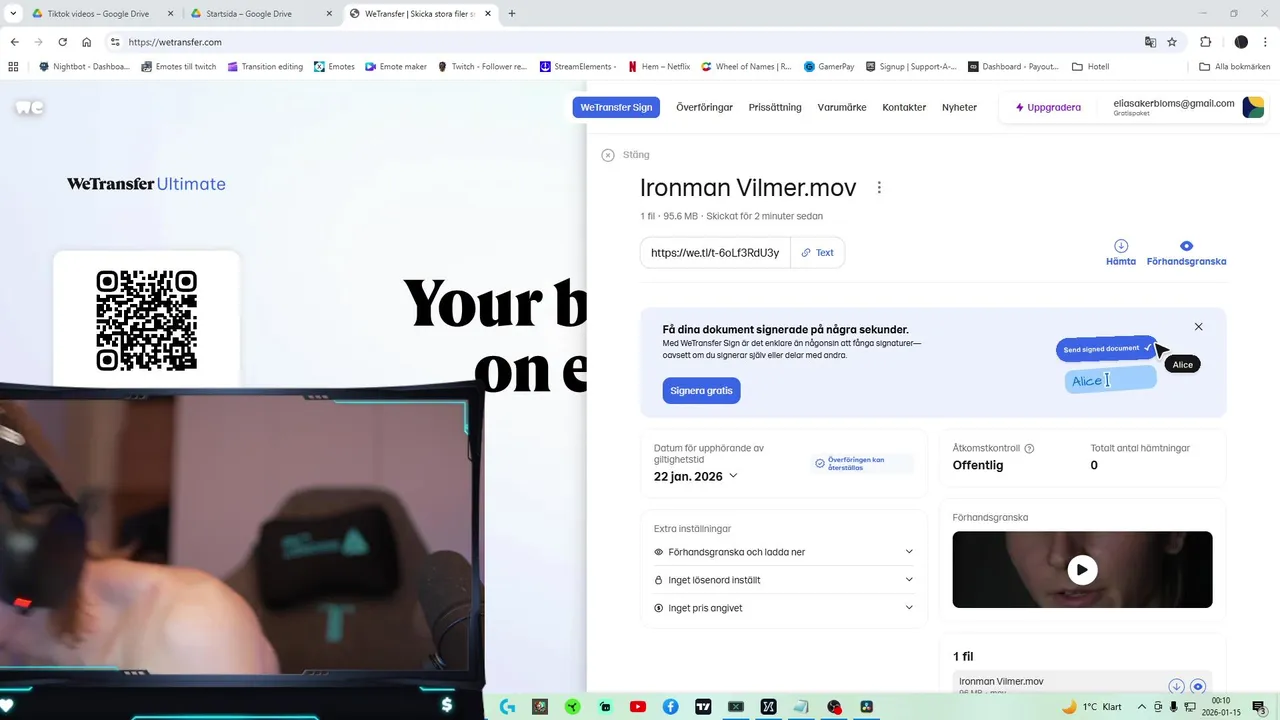Screen dimensions: 1280x720
Task: Open the Chrome three-dot menu
Action: [1266, 42]
